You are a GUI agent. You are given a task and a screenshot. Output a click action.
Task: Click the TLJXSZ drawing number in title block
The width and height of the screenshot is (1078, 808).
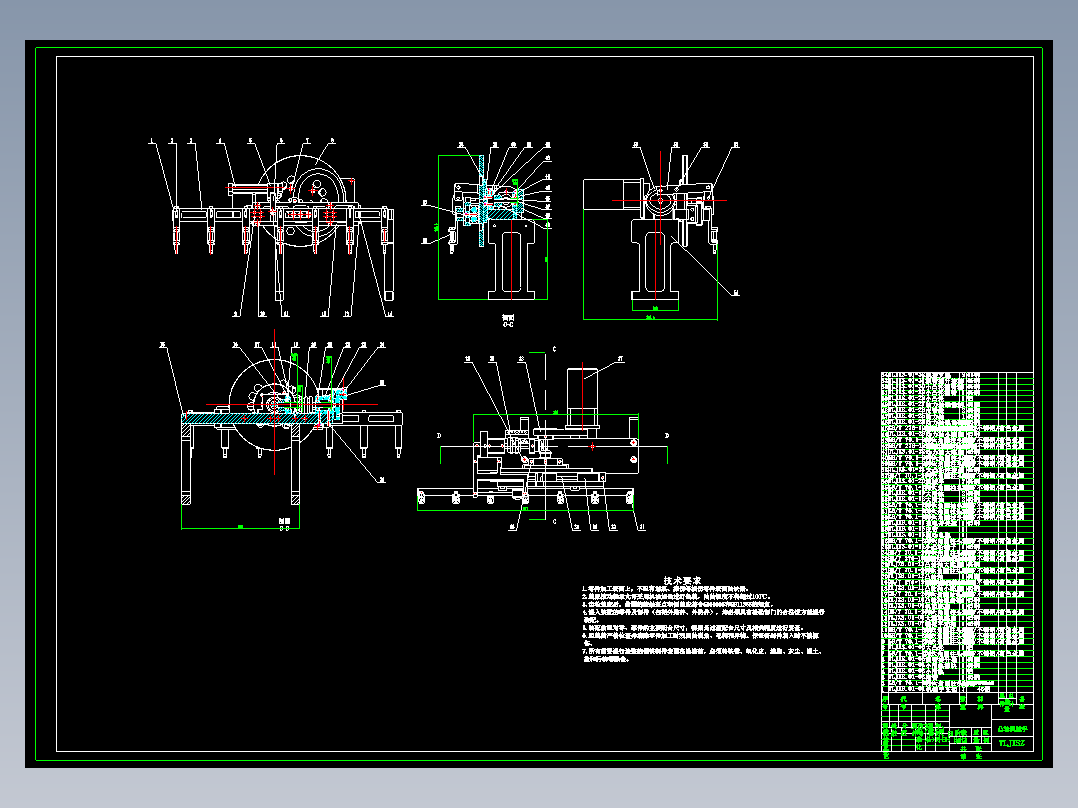1011,743
